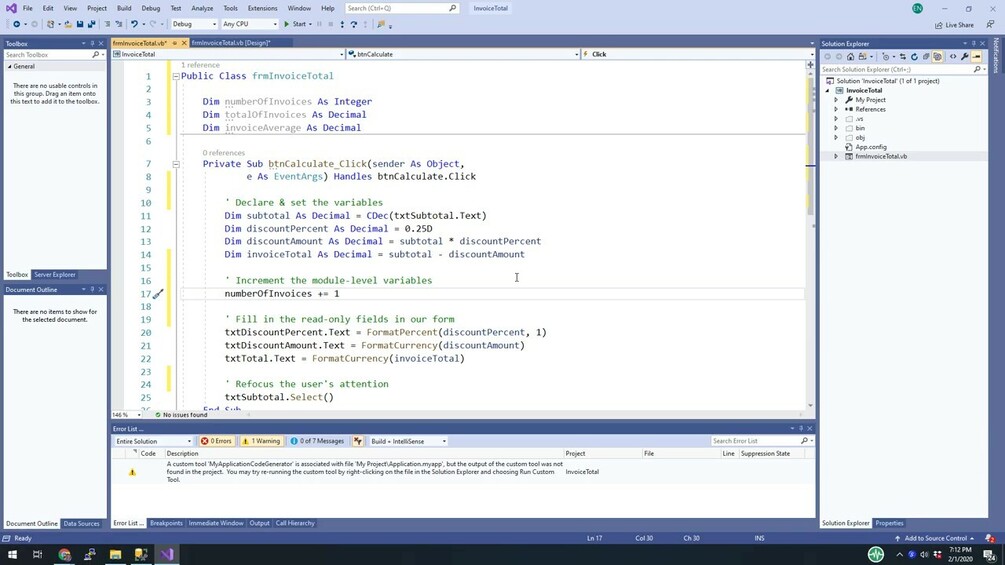Switch to the Properties tab
The width and height of the screenshot is (1005, 565).
coord(889,523)
